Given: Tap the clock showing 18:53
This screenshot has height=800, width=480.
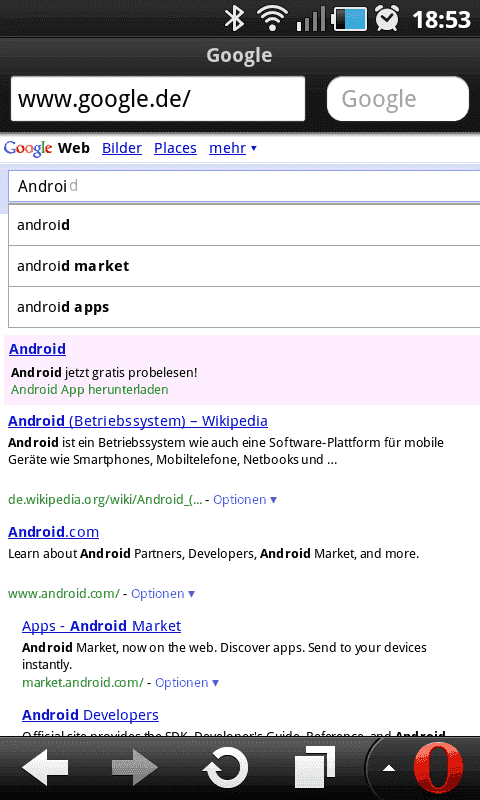Looking at the screenshot, I should point(441,19).
